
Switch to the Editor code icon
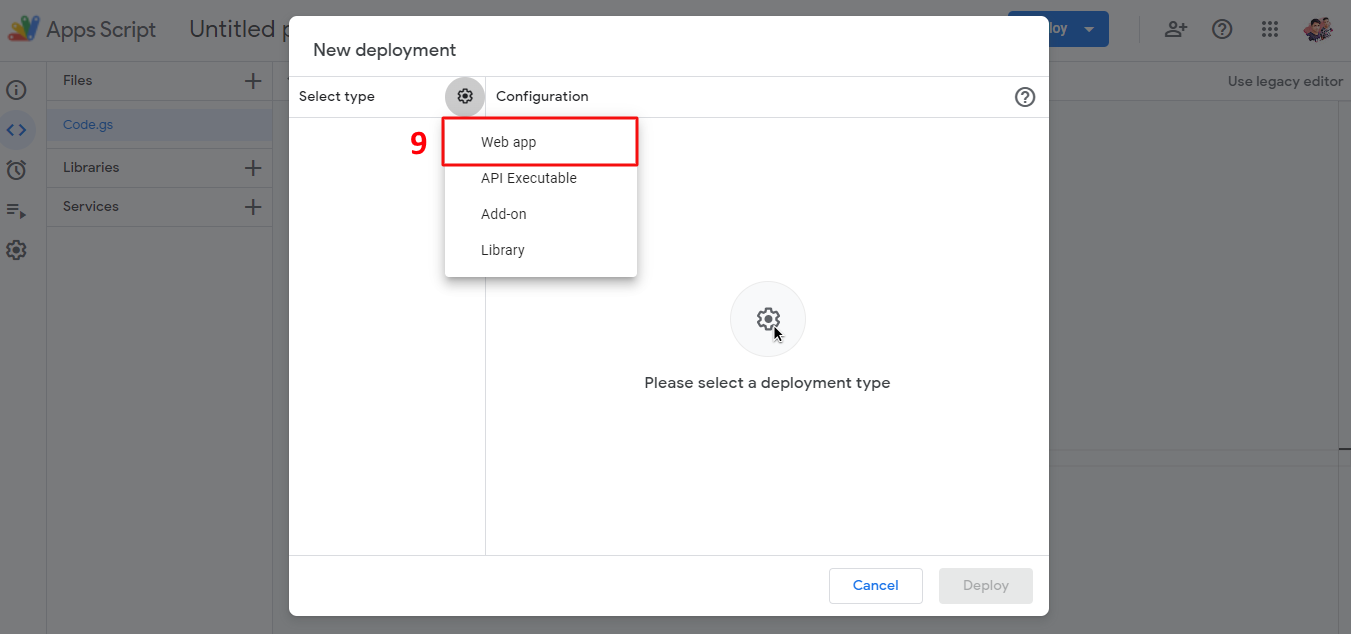pyautogui.click(x=16, y=130)
